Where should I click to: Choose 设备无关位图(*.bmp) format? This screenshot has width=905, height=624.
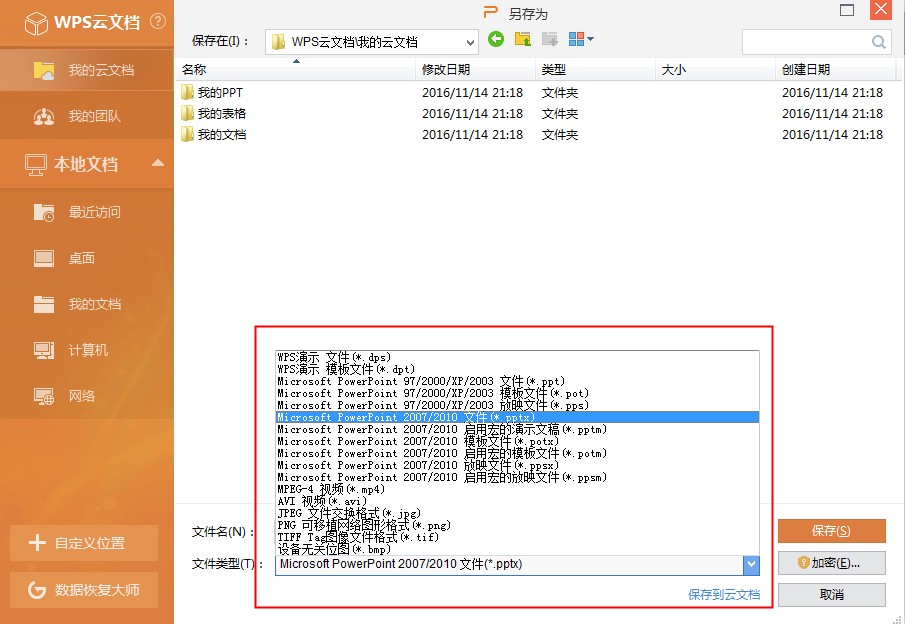(517, 549)
